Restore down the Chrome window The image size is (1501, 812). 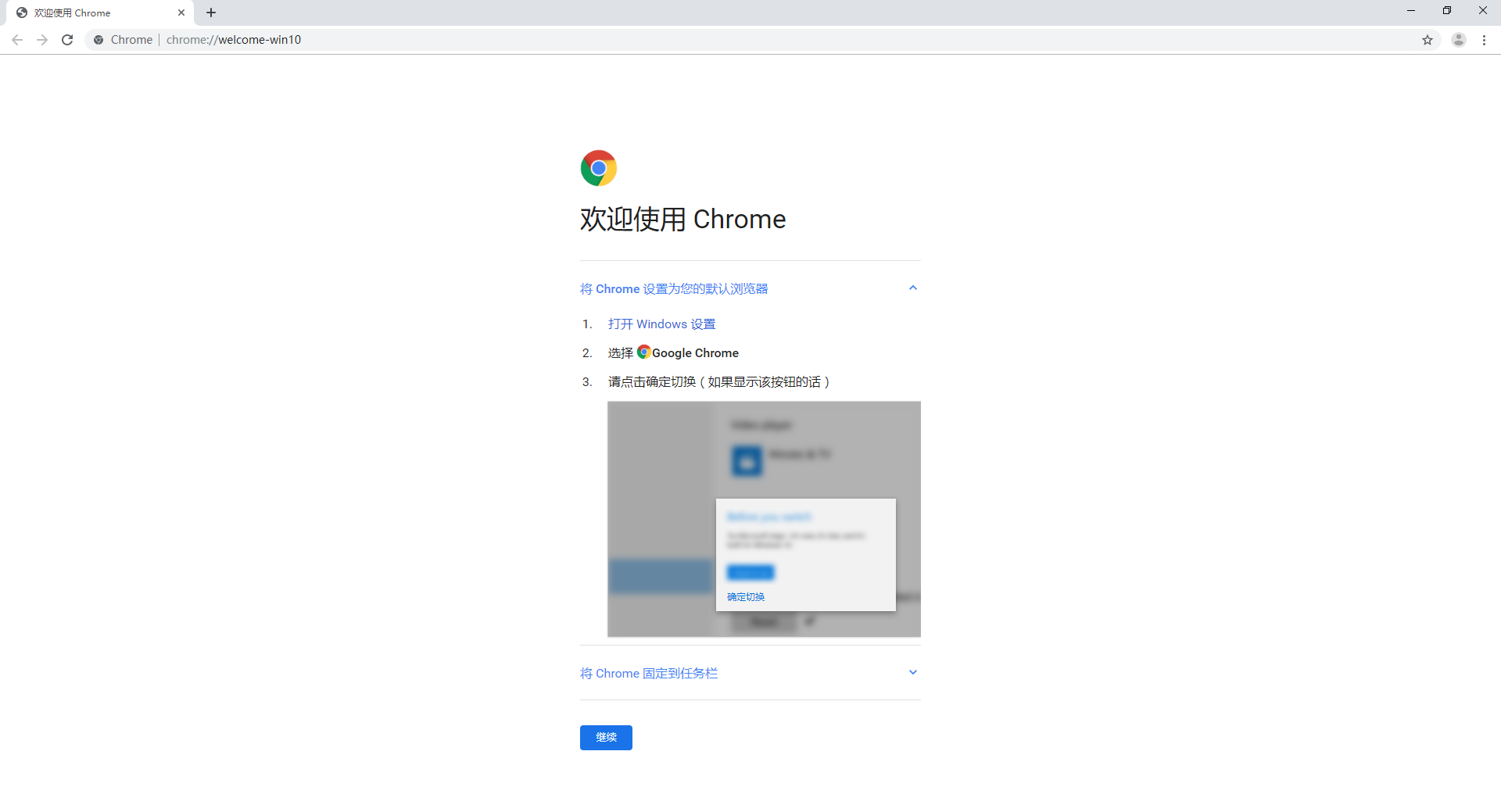pyautogui.click(x=1447, y=11)
